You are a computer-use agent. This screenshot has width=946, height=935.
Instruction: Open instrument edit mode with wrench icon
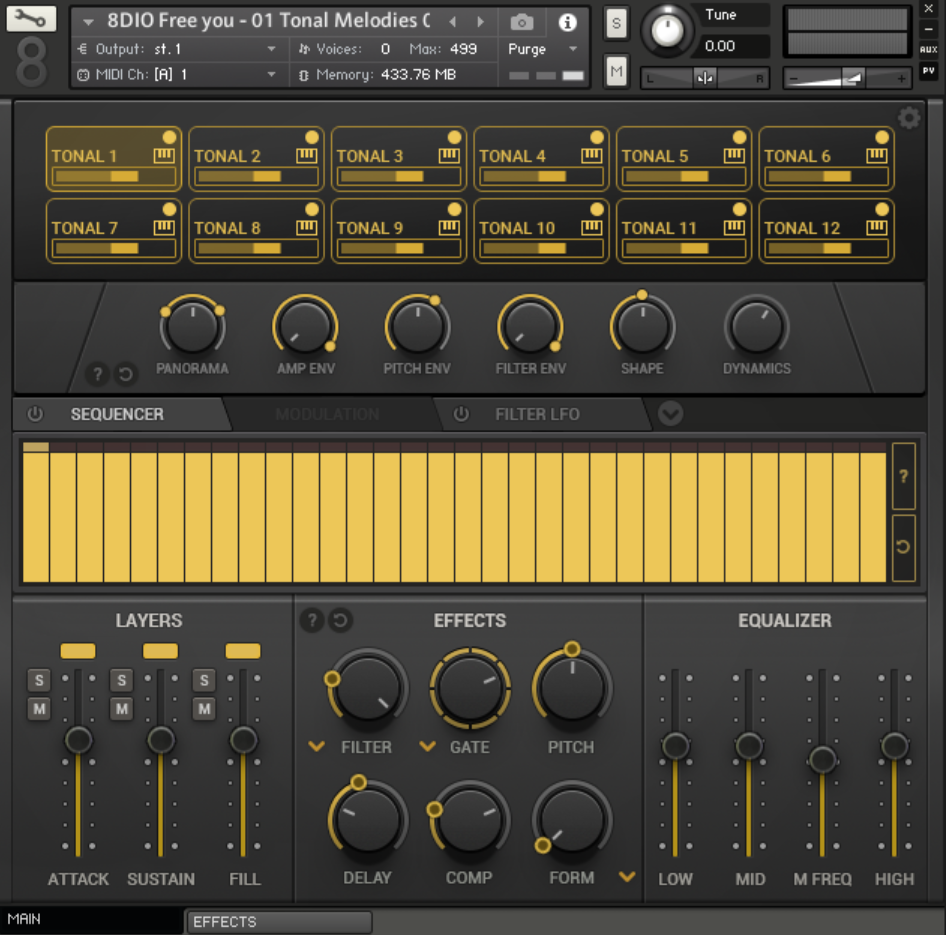[x=31, y=19]
